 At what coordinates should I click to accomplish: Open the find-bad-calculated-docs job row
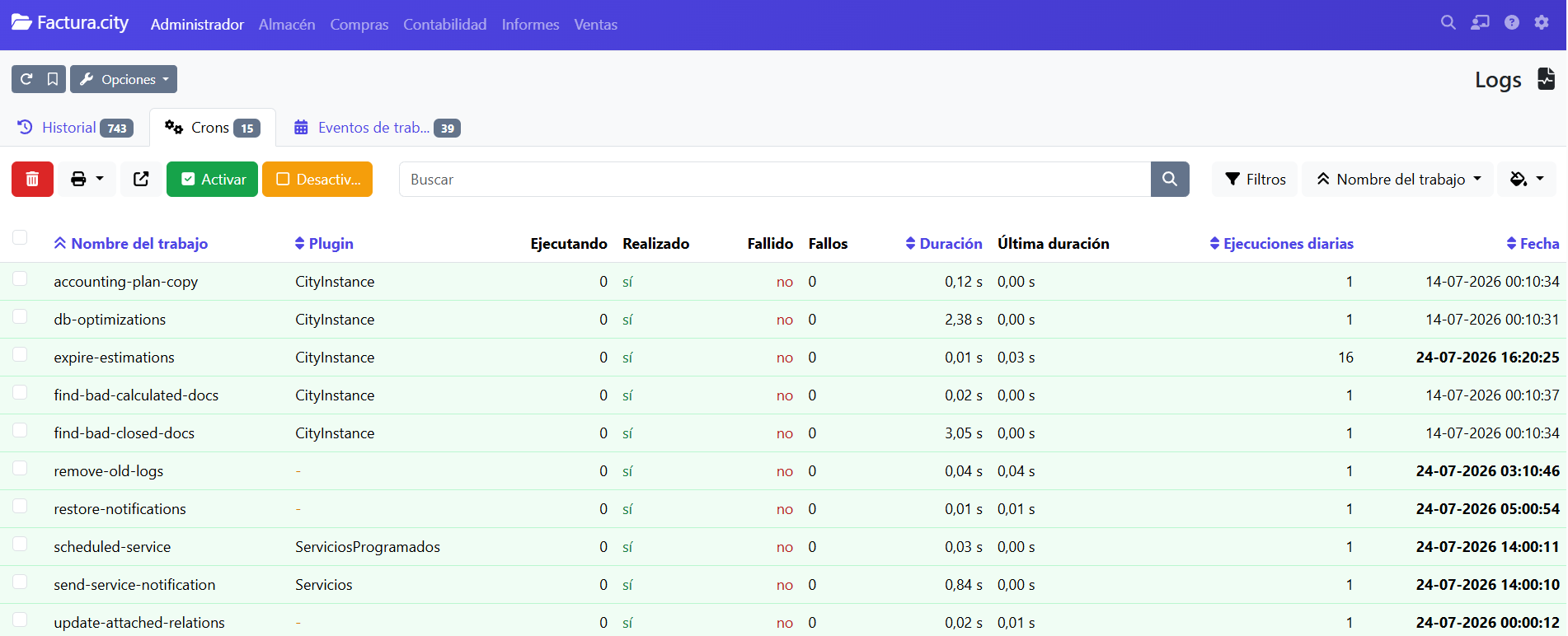click(x=783, y=395)
